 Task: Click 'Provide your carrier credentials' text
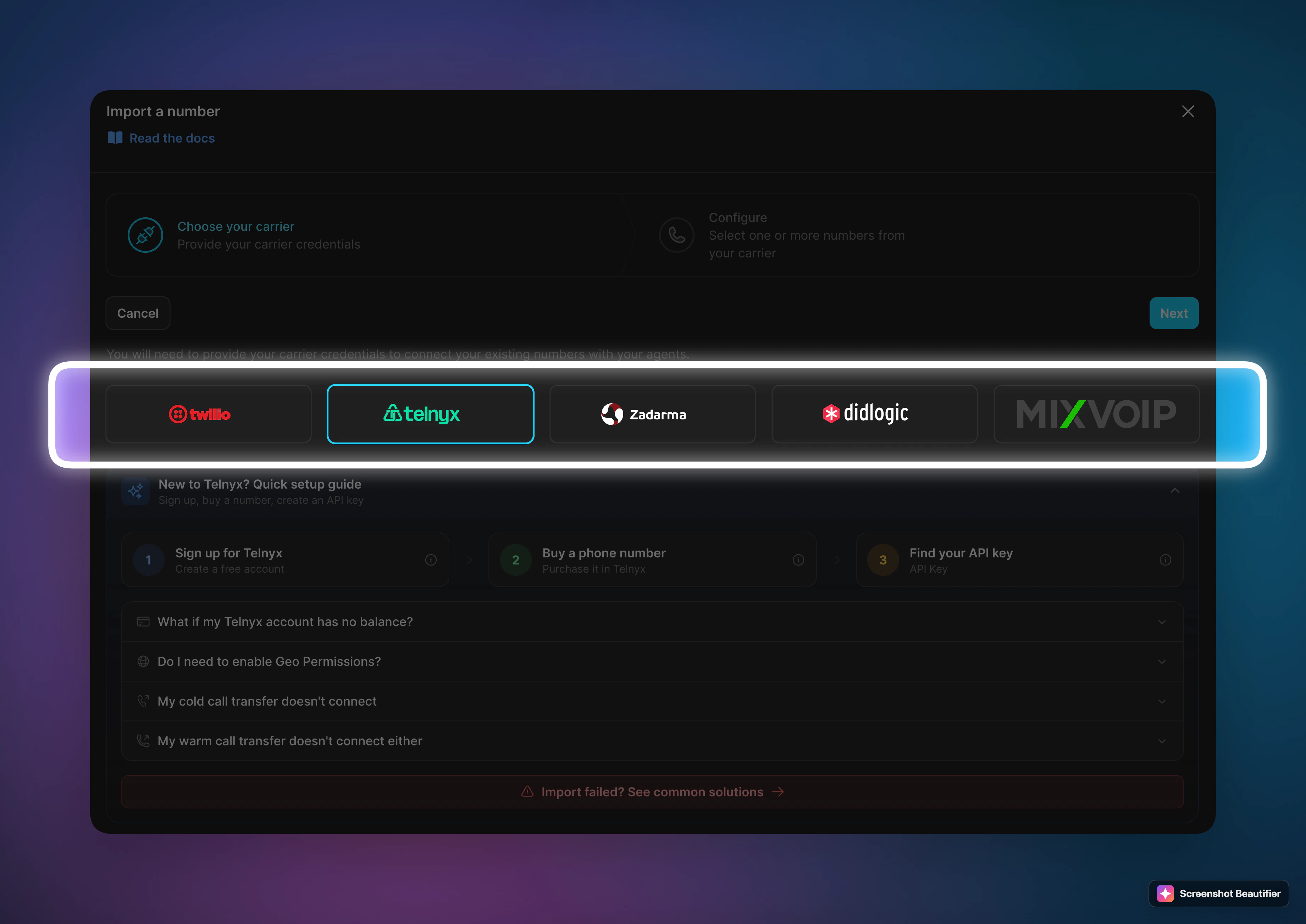[269, 244]
